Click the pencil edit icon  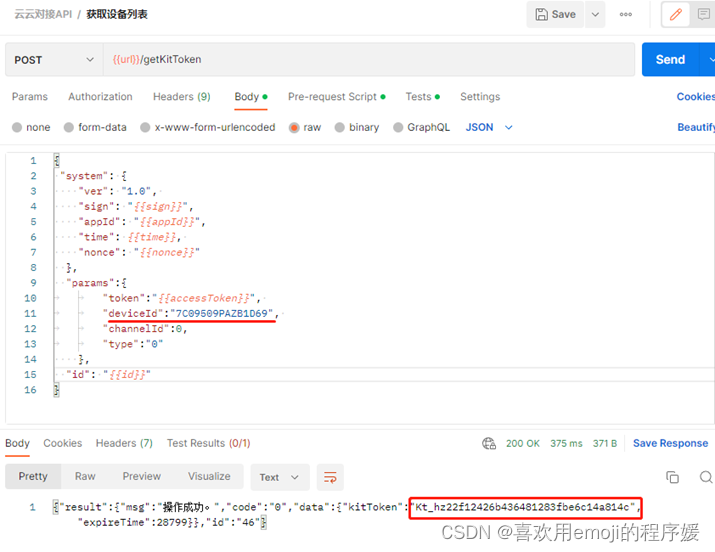coord(675,15)
